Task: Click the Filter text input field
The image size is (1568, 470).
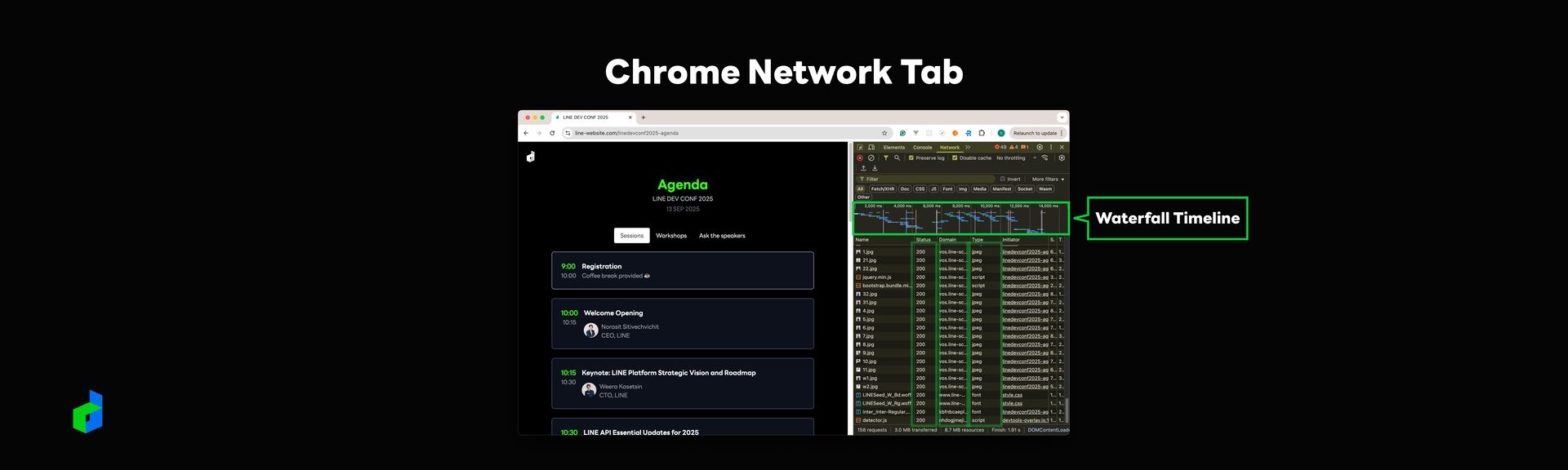Action: point(925,179)
